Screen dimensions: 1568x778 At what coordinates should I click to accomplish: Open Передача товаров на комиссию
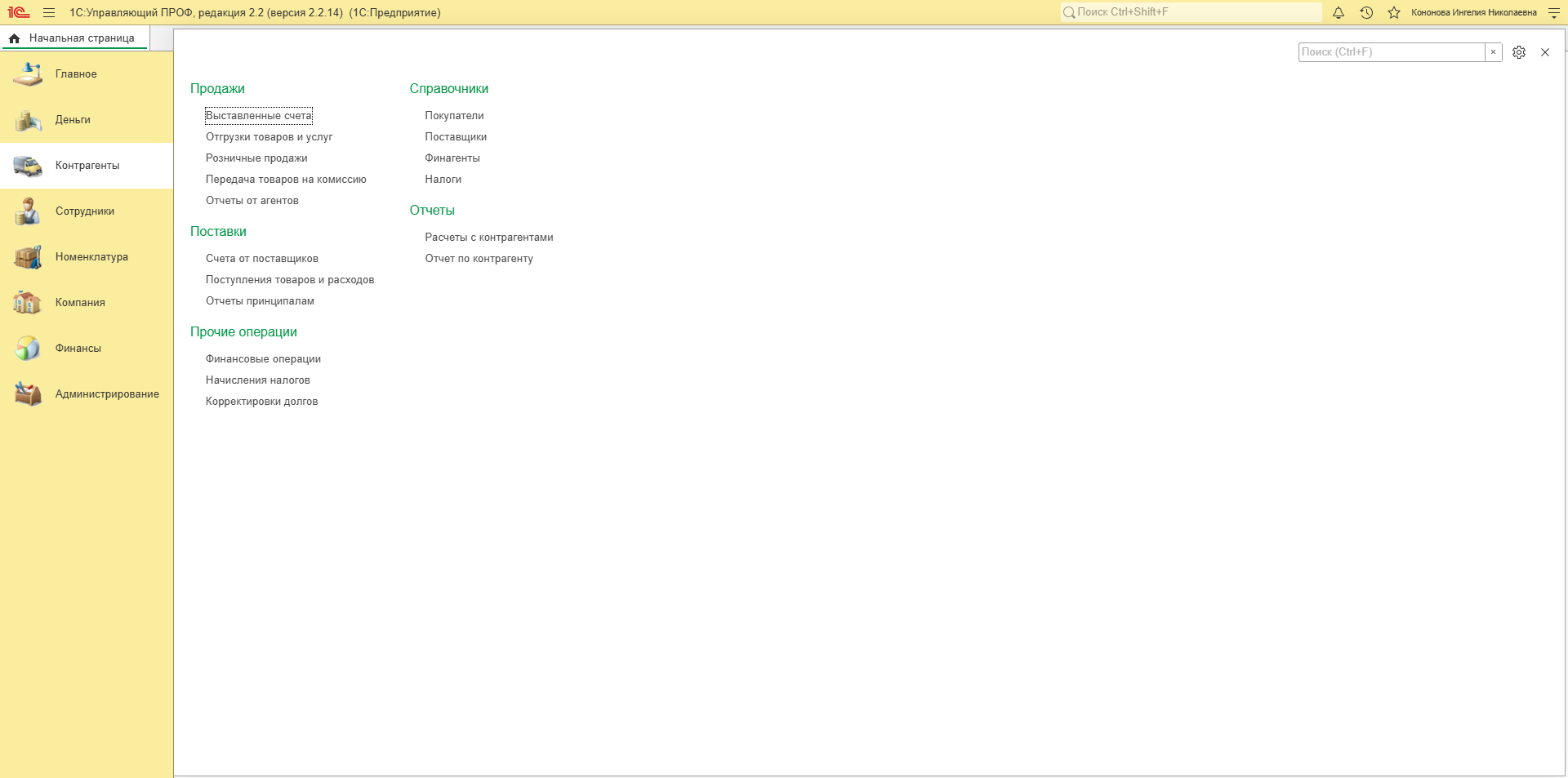[x=286, y=180]
